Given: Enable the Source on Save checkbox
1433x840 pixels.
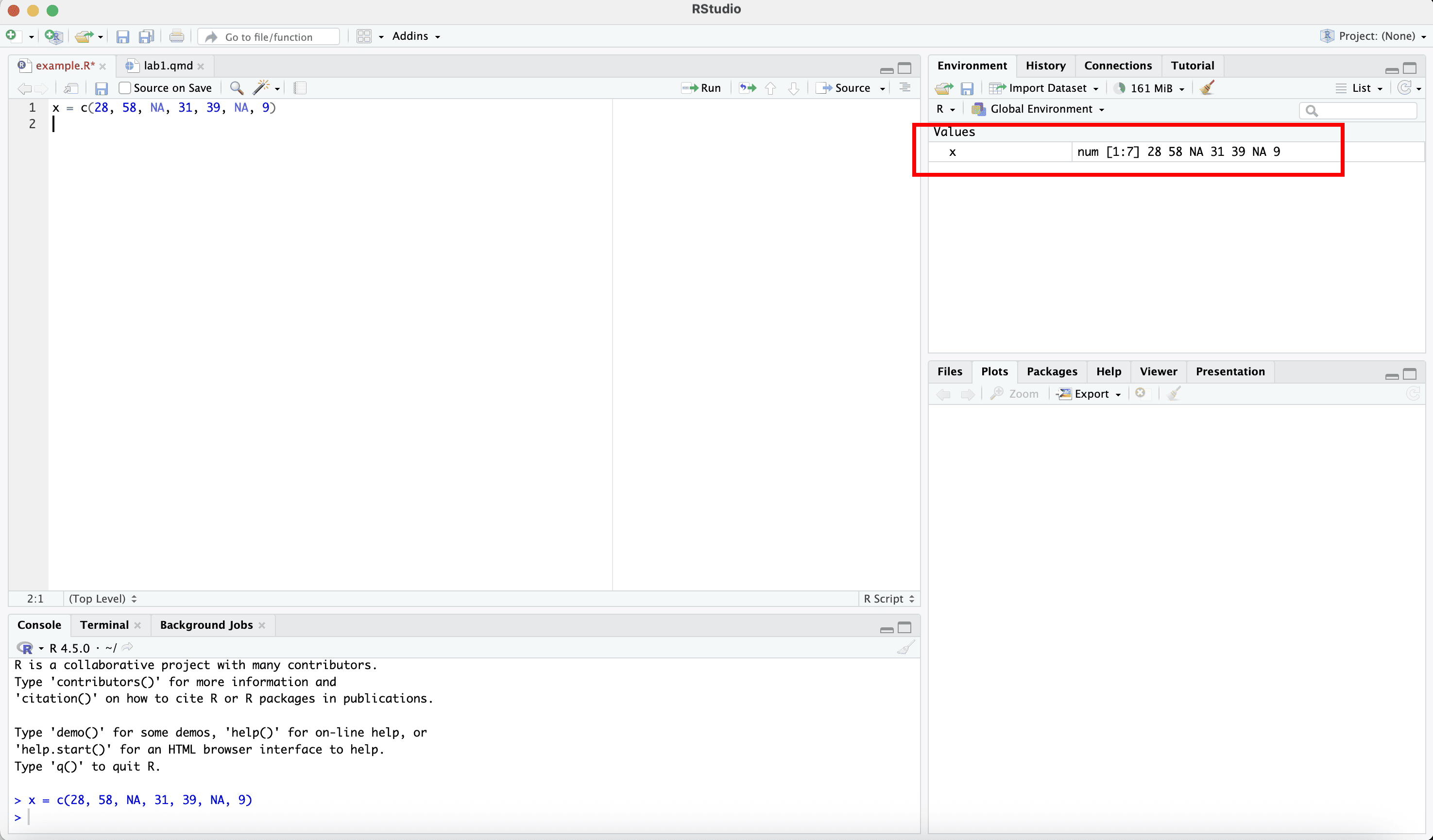Looking at the screenshot, I should 125,88.
